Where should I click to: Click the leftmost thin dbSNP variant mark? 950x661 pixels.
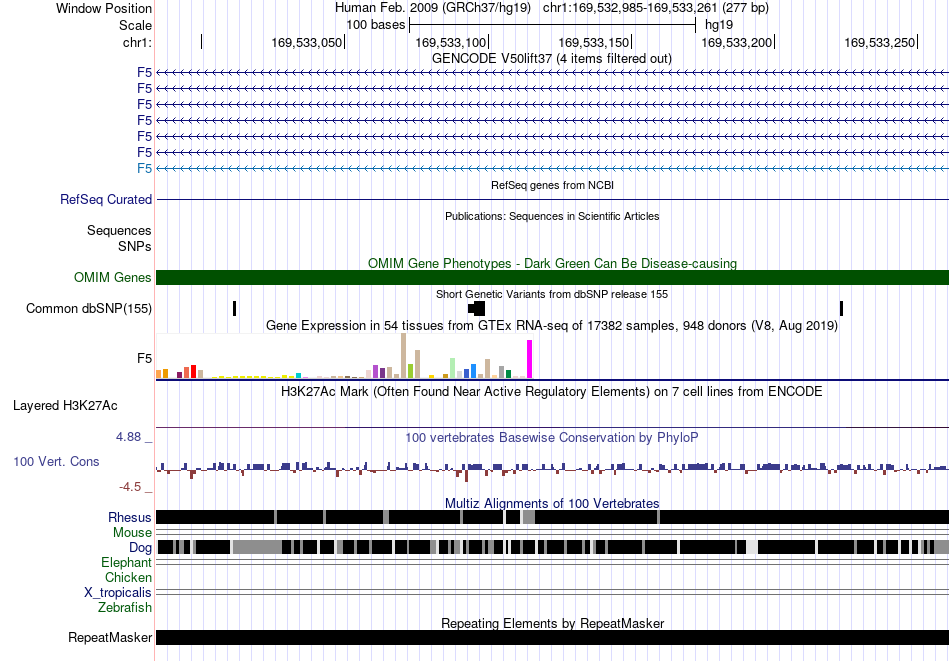coord(234,308)
